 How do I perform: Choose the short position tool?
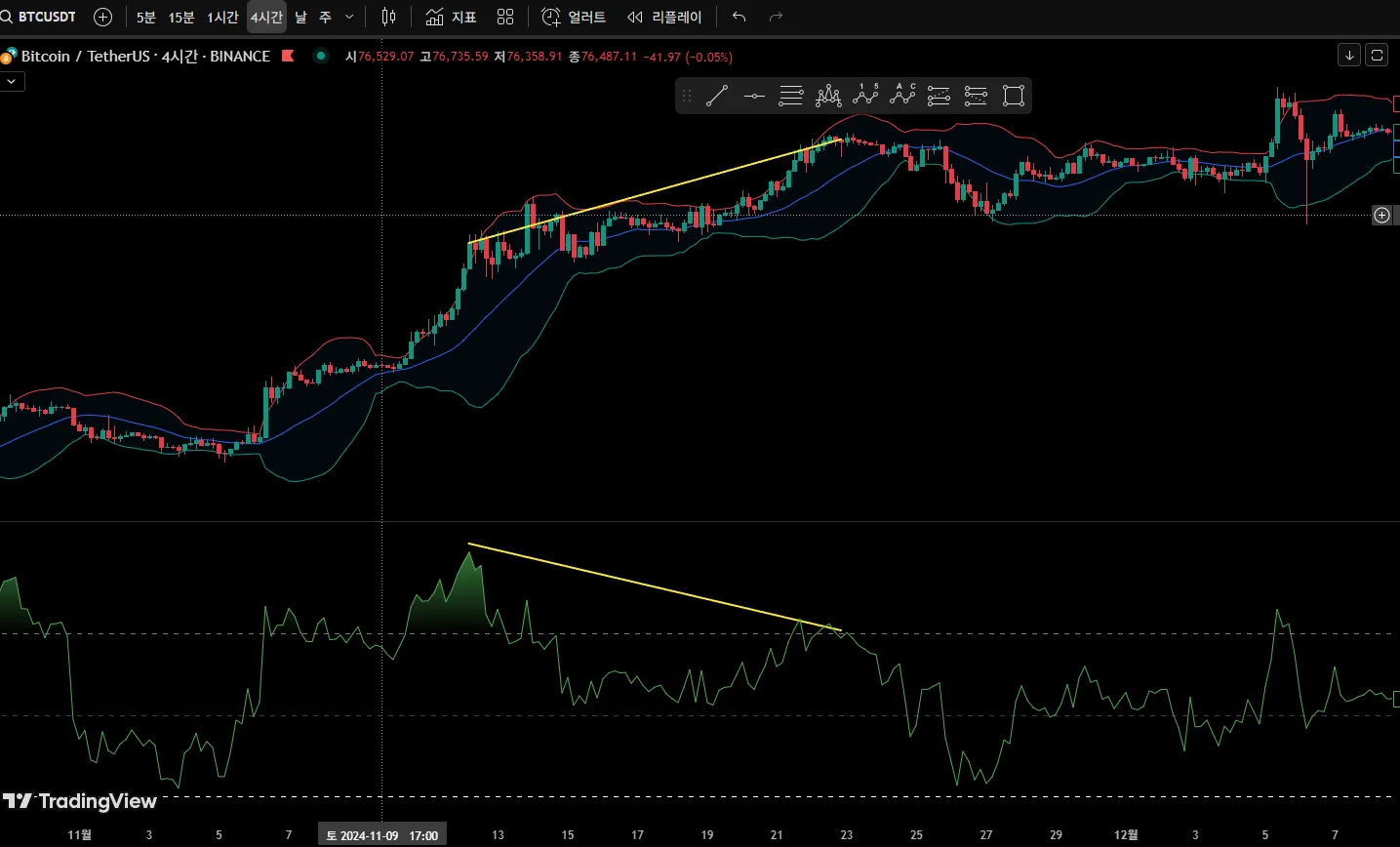tap(976, 96)
